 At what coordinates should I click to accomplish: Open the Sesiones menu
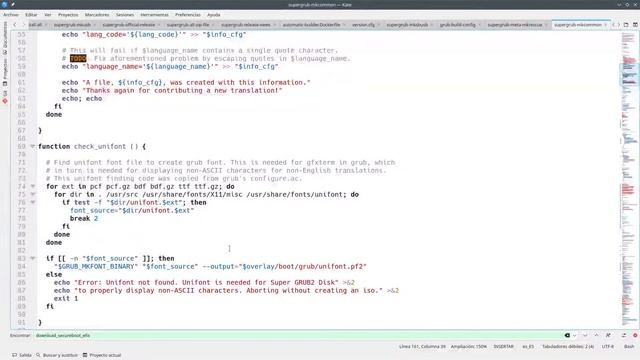[125, 15]
